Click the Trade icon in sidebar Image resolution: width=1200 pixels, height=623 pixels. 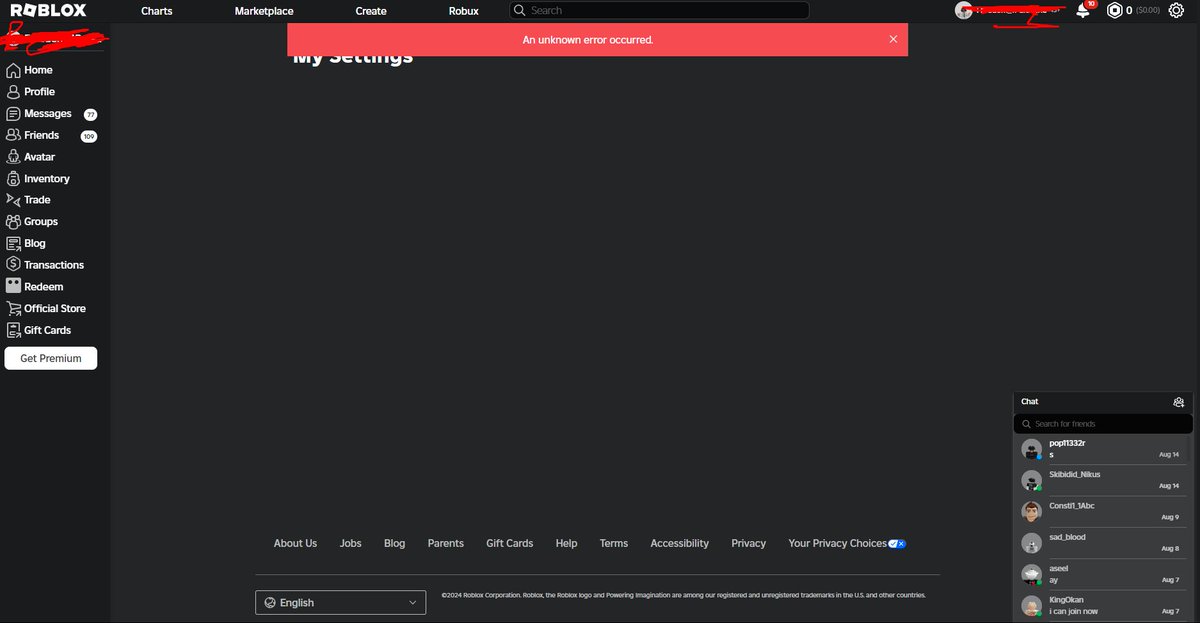point(13,200)
